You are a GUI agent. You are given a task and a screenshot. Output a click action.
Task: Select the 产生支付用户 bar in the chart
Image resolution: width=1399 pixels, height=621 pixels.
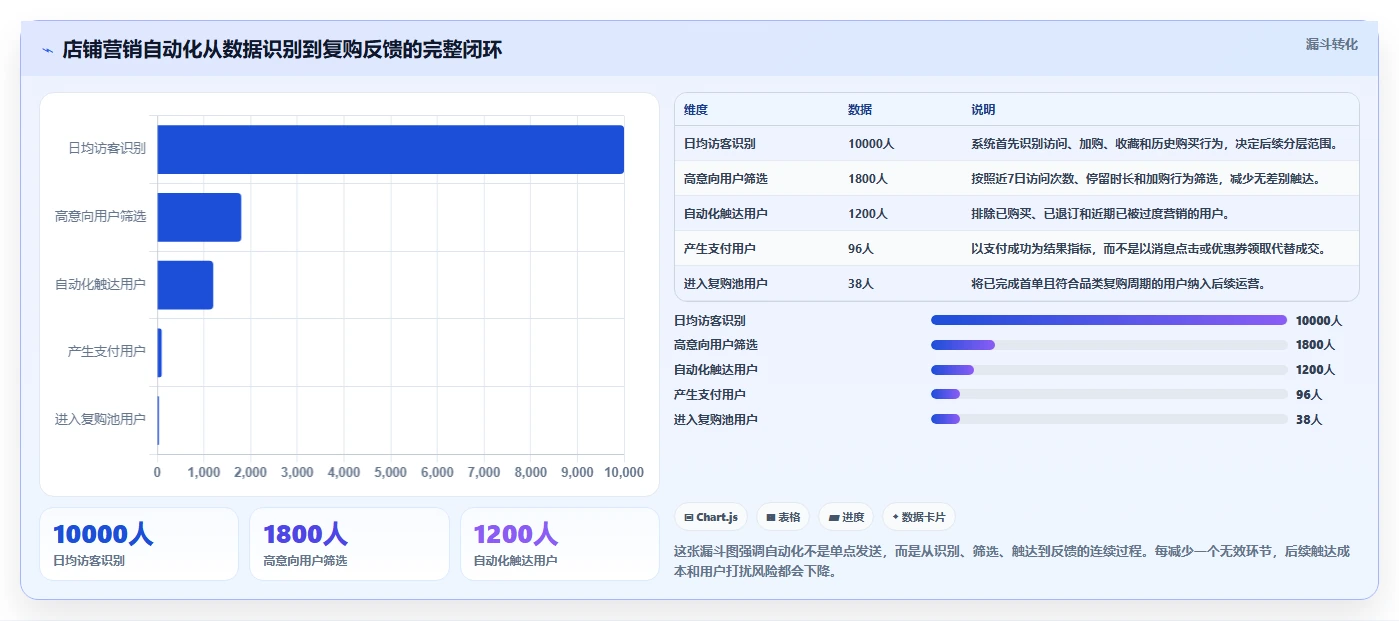pyautogui.click(x=159, y=353)
